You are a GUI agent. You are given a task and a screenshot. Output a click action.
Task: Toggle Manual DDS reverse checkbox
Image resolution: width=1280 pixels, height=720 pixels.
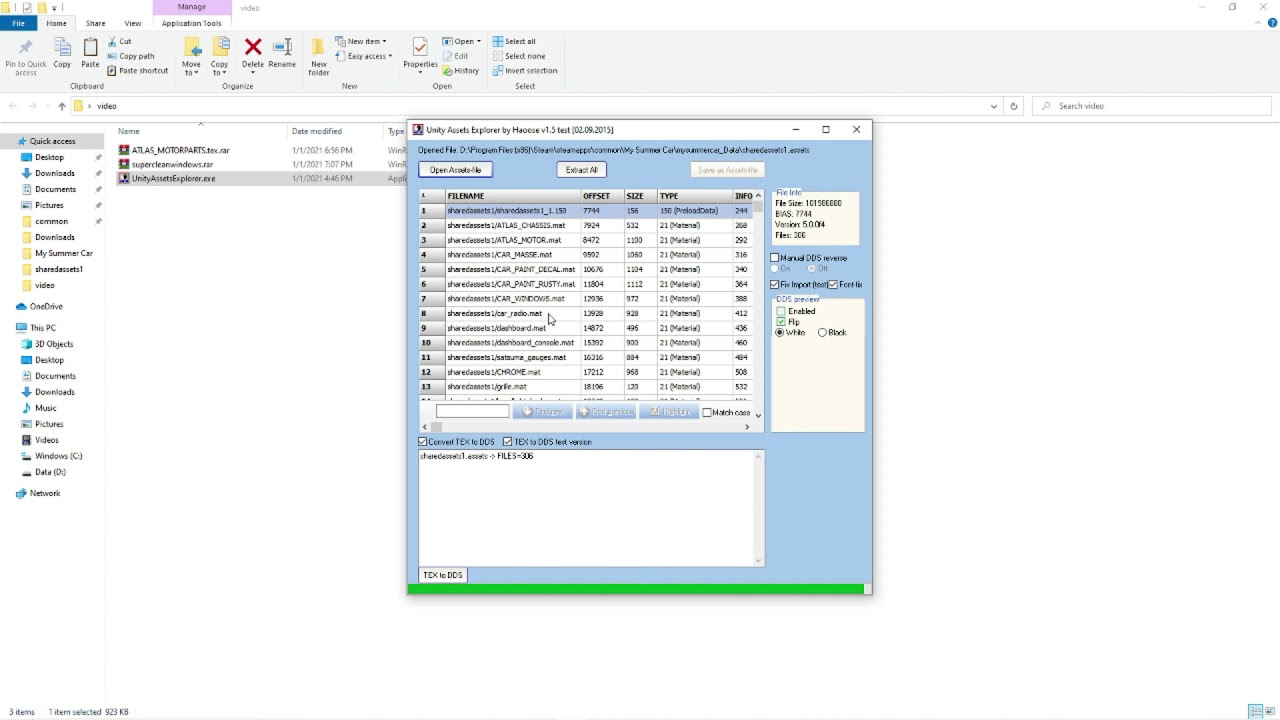(775, 258)
